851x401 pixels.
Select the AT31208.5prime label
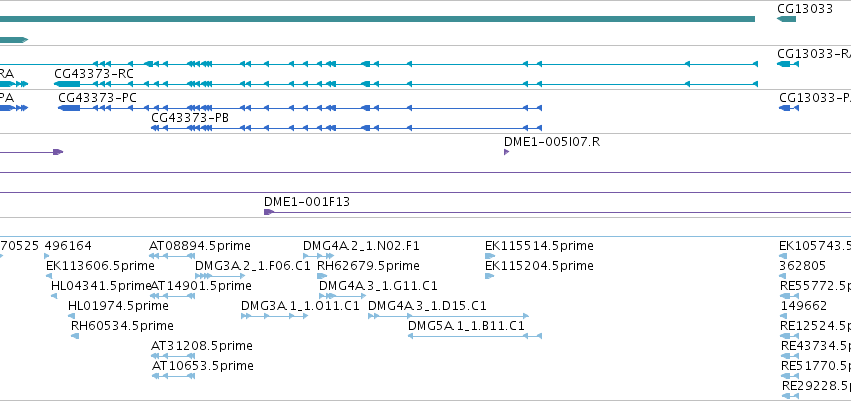coord(202,346)
